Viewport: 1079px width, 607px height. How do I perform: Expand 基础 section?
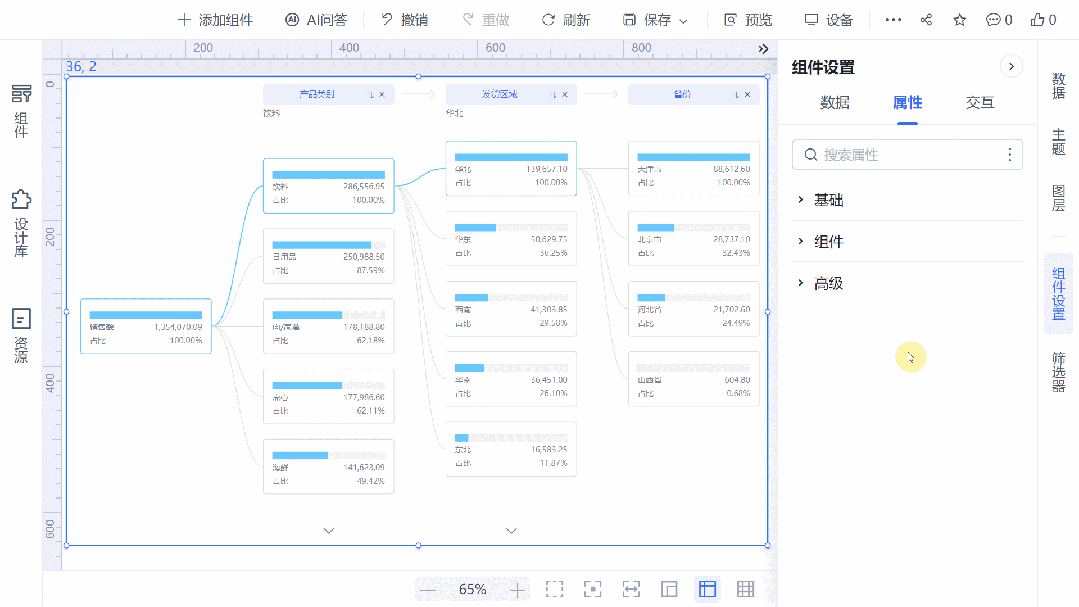[x=907, y=200]
